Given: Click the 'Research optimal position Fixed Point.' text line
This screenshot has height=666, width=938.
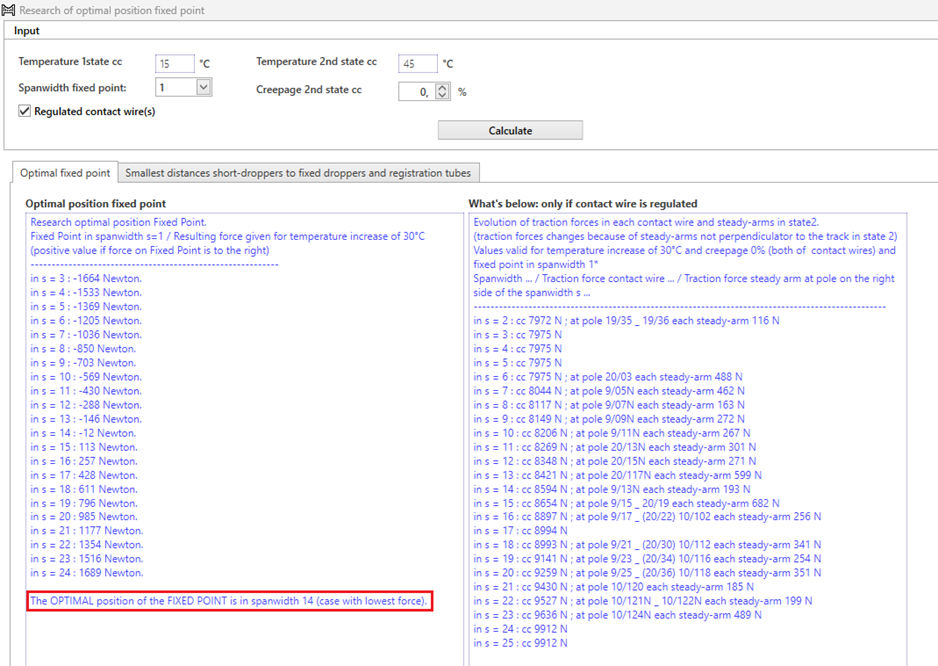Looking at the screenshot, I should point(118,222).
